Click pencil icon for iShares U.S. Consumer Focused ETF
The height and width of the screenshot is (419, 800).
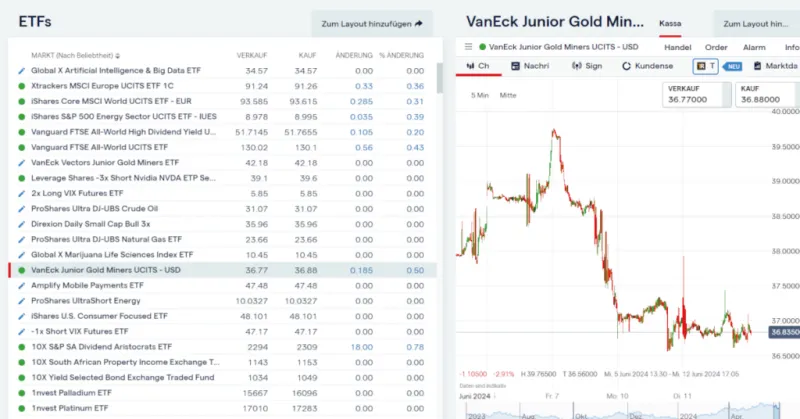(21, 316)
